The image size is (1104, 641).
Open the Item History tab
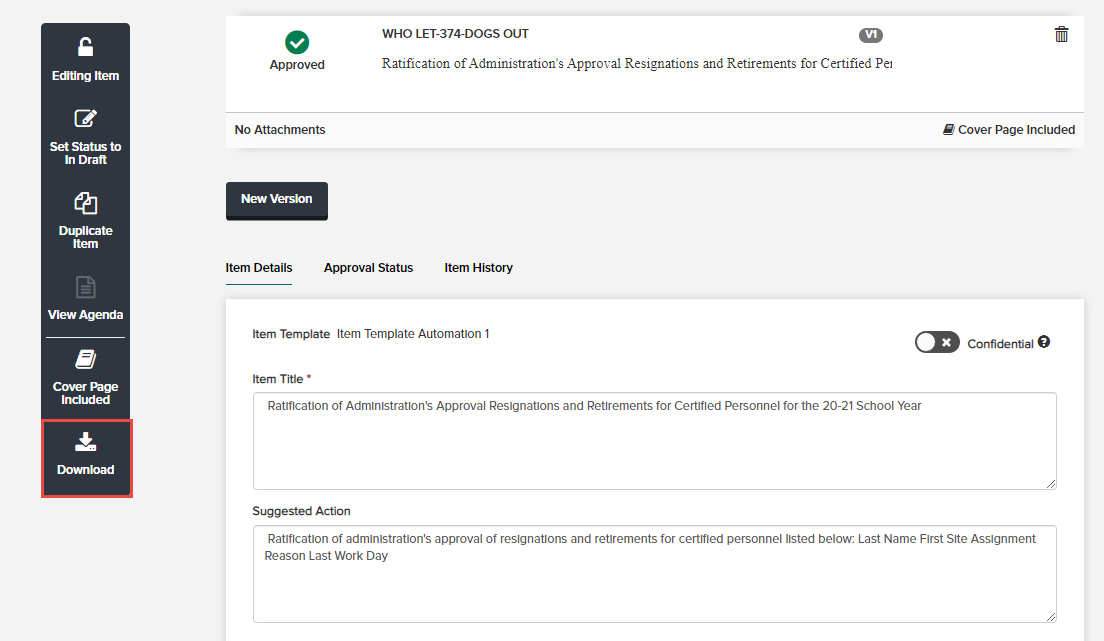[479, 268]
